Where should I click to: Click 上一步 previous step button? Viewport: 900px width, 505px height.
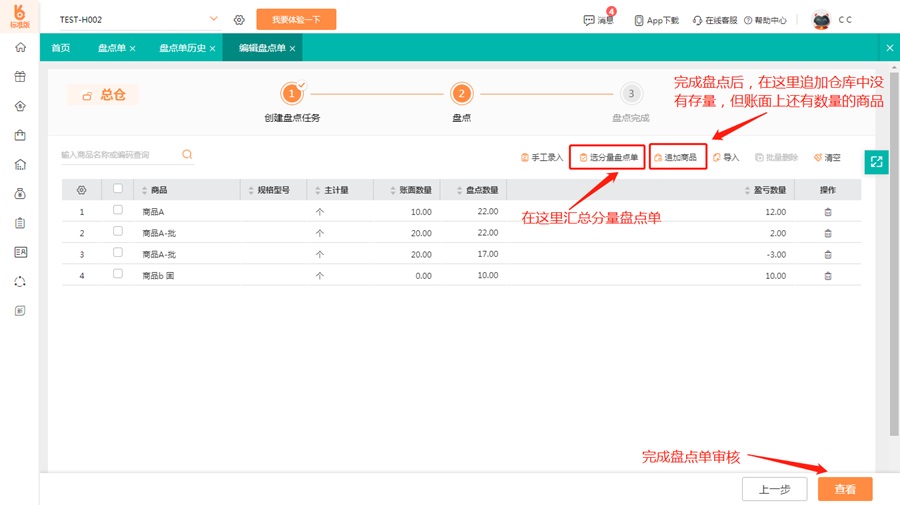point(774,489)
